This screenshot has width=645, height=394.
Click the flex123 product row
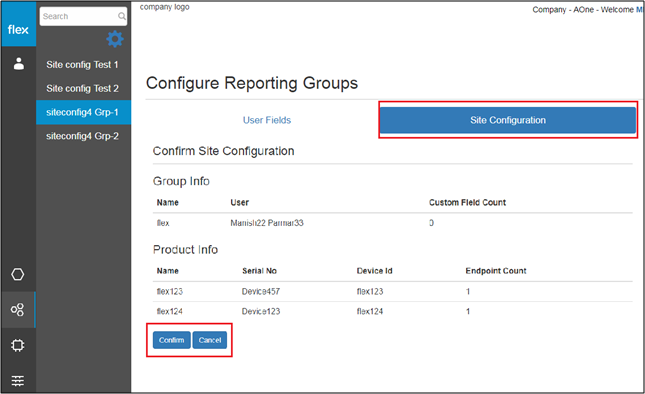coord(392,292)
